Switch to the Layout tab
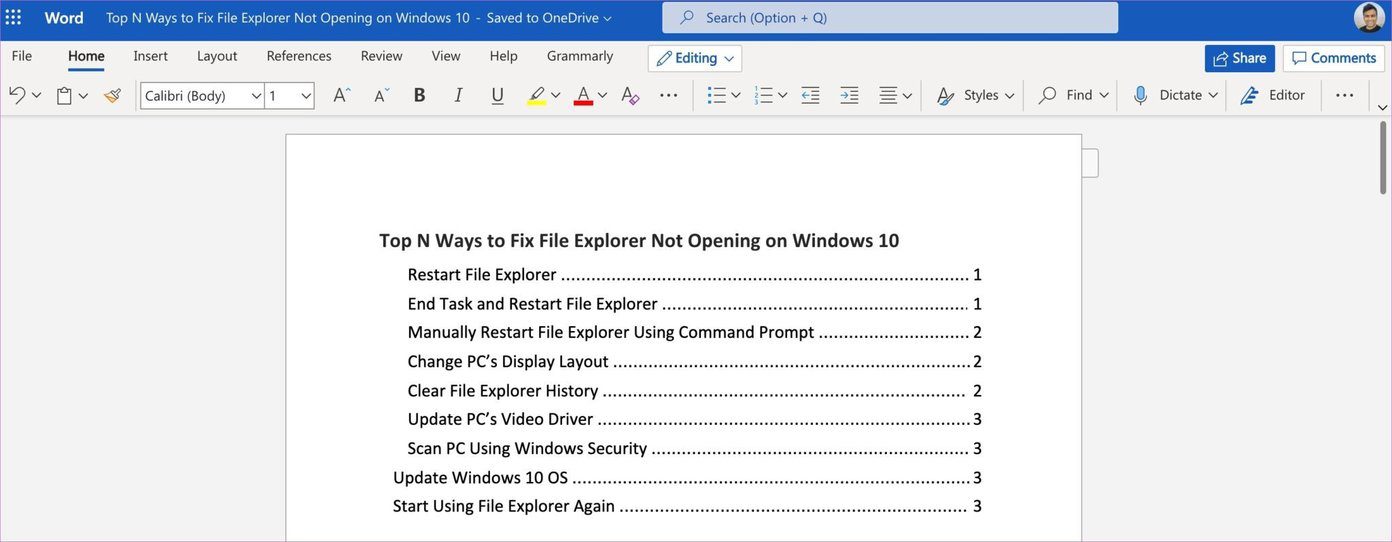The image size is (1392, 542). (217, 56)
